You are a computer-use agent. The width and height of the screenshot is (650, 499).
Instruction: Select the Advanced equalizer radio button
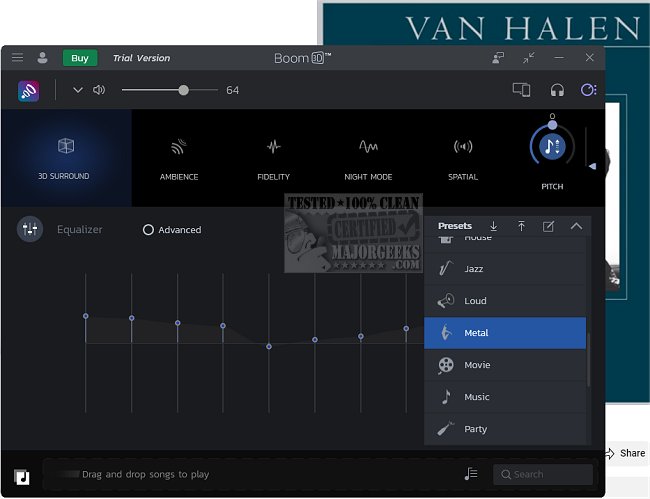tap(148, 230)
